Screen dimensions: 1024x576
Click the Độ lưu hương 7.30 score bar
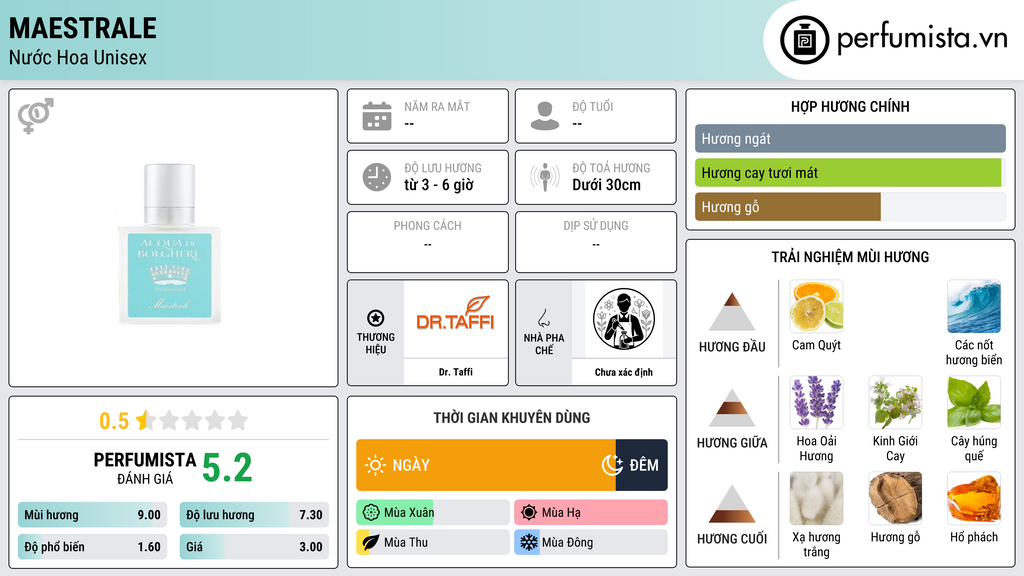click(x=254, y=515)
